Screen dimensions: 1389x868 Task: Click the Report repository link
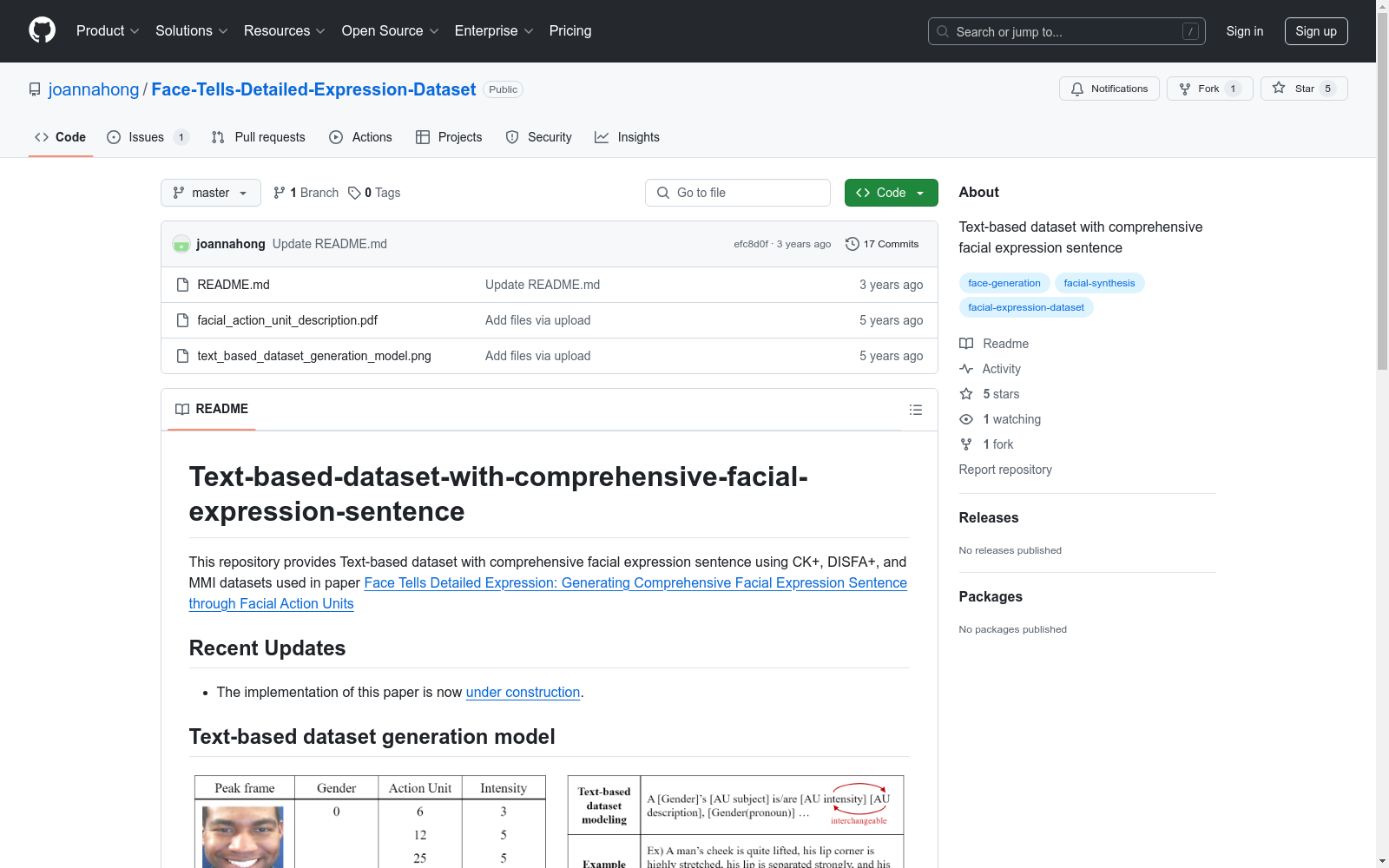(1005, 470)
